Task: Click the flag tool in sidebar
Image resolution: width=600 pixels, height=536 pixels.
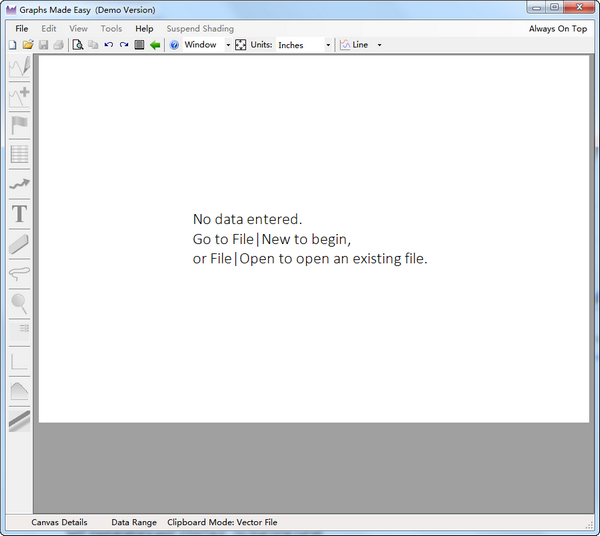Action: (x=19, y=125)
